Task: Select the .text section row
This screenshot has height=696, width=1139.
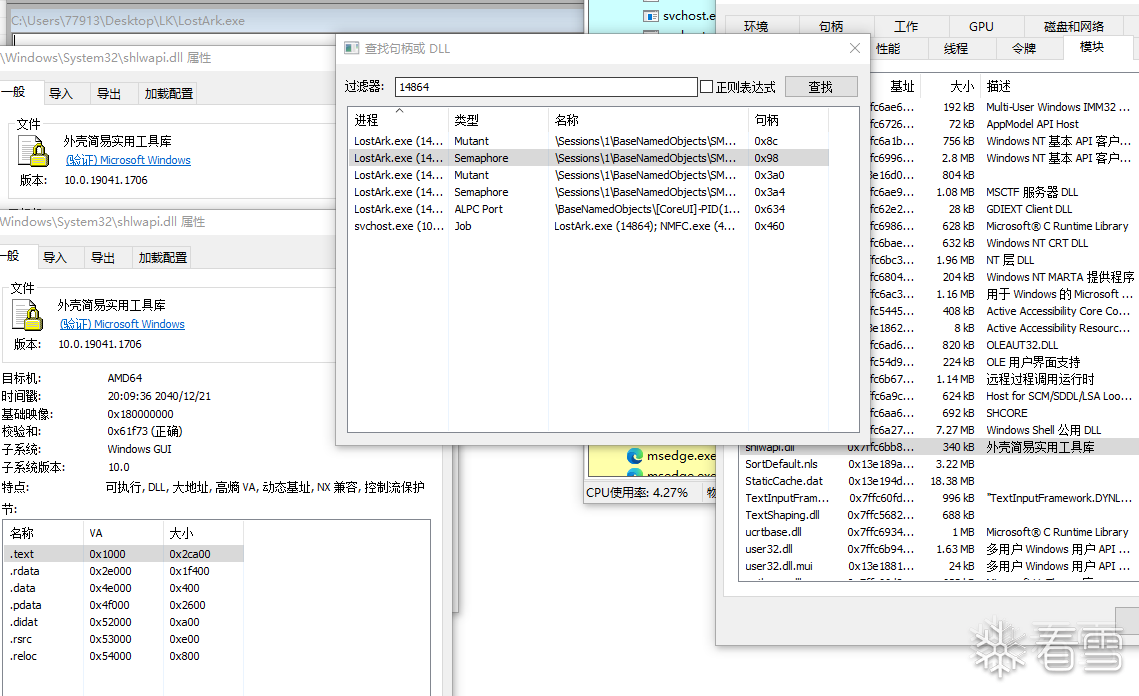Action: (x=124, y=554)
